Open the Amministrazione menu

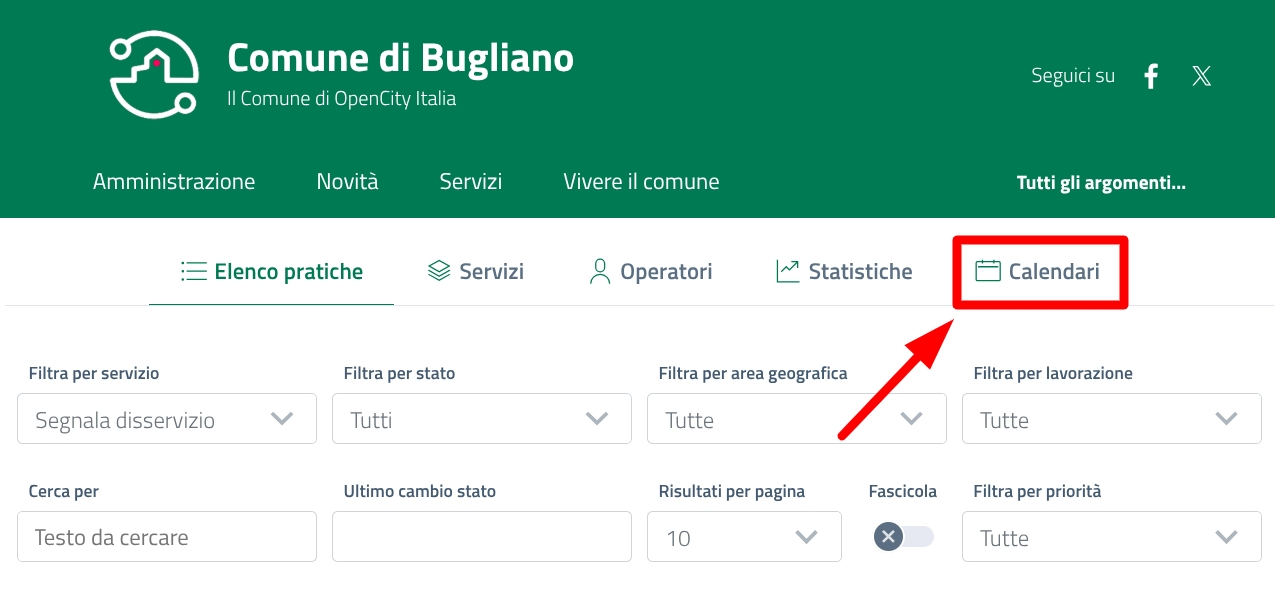click(174, 182)
